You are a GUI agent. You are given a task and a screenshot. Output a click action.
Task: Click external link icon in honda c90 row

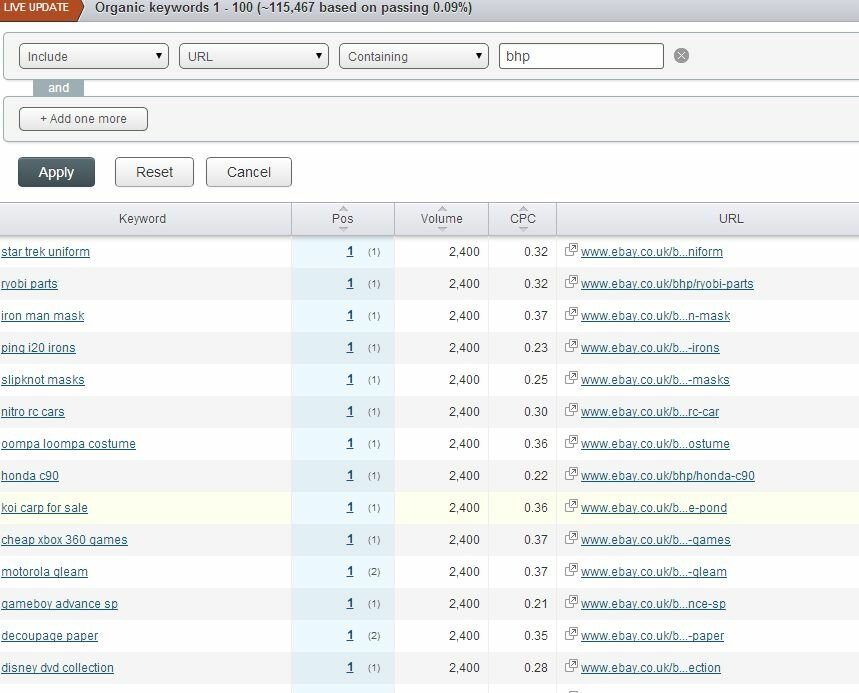point(571,475)
